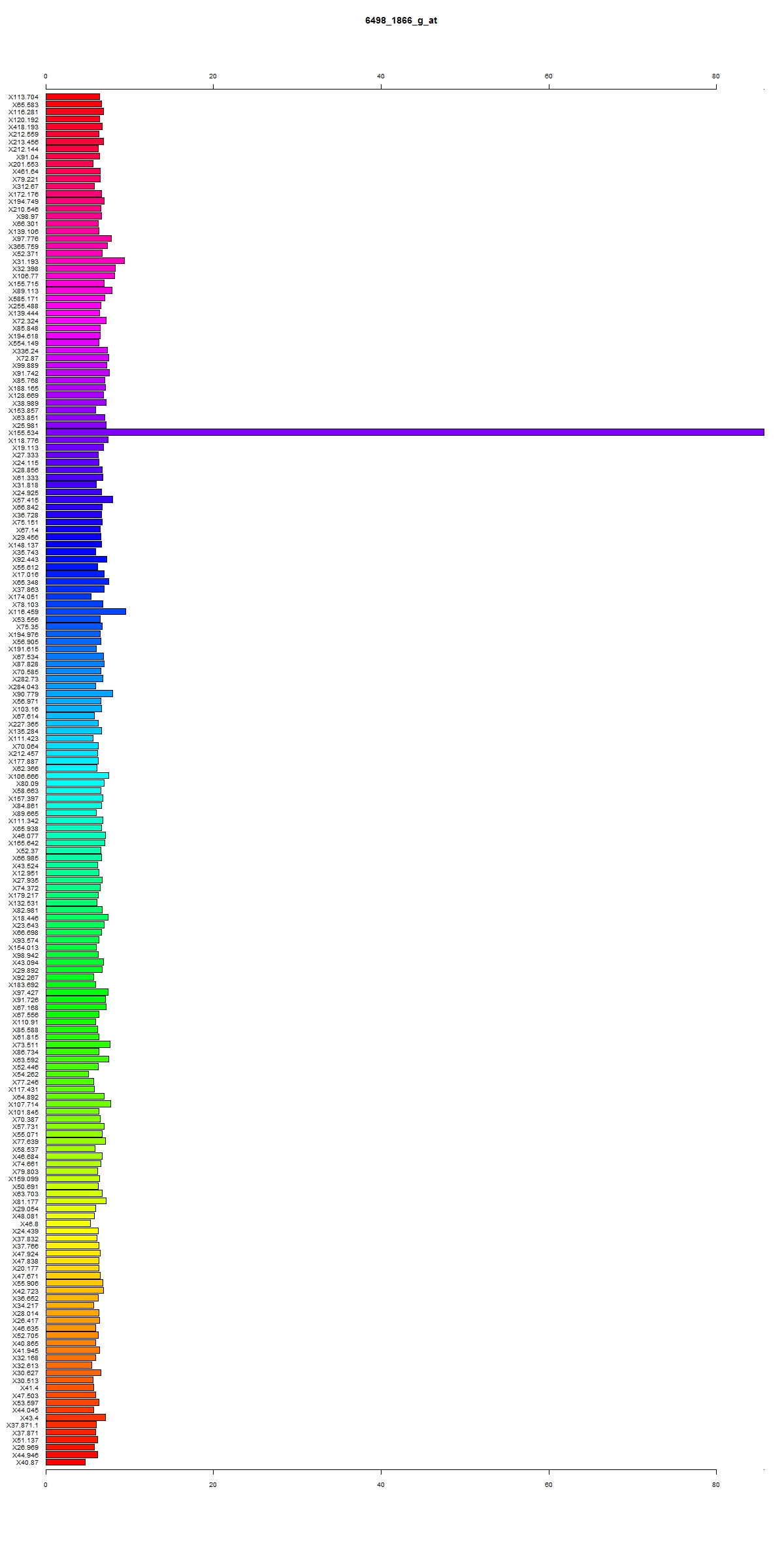Select the X57.415 row label
Image resolution: width=784 pixels, height=1568 pixels.
click(x=25, y=500)
